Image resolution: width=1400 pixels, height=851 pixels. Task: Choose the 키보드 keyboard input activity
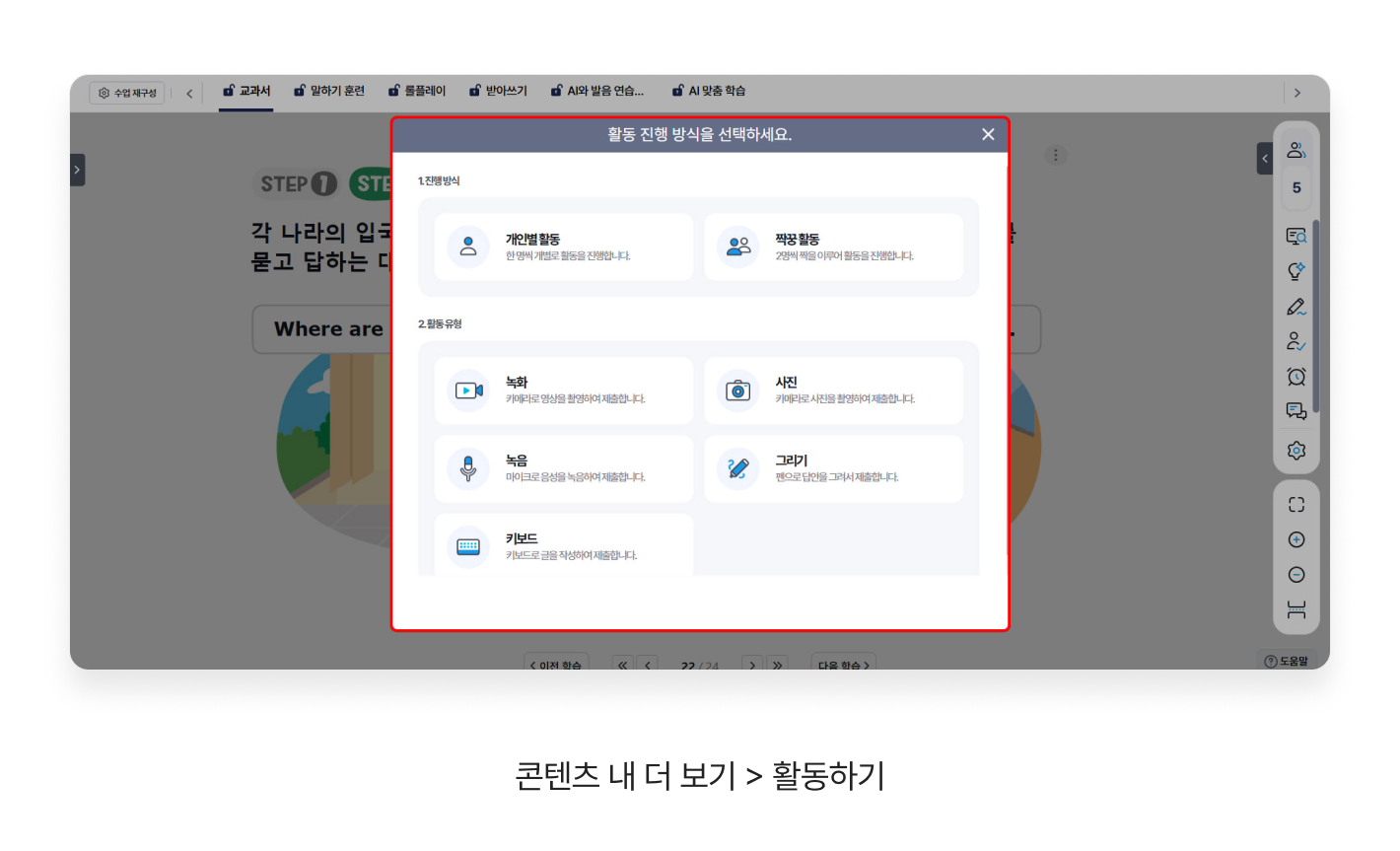click(563, 545)
